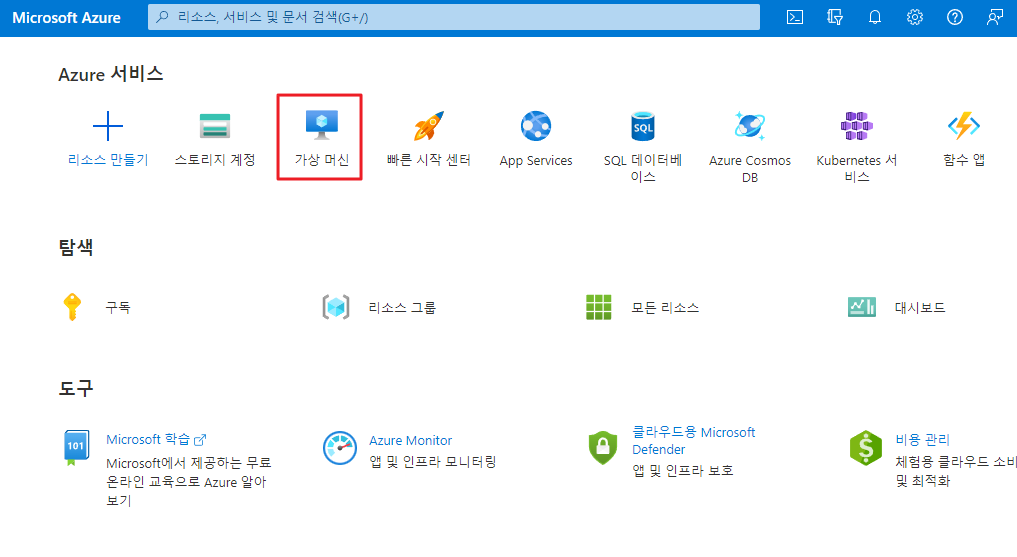Open the App Services globe icon
Screen dimensions: 1017x557
536,126
